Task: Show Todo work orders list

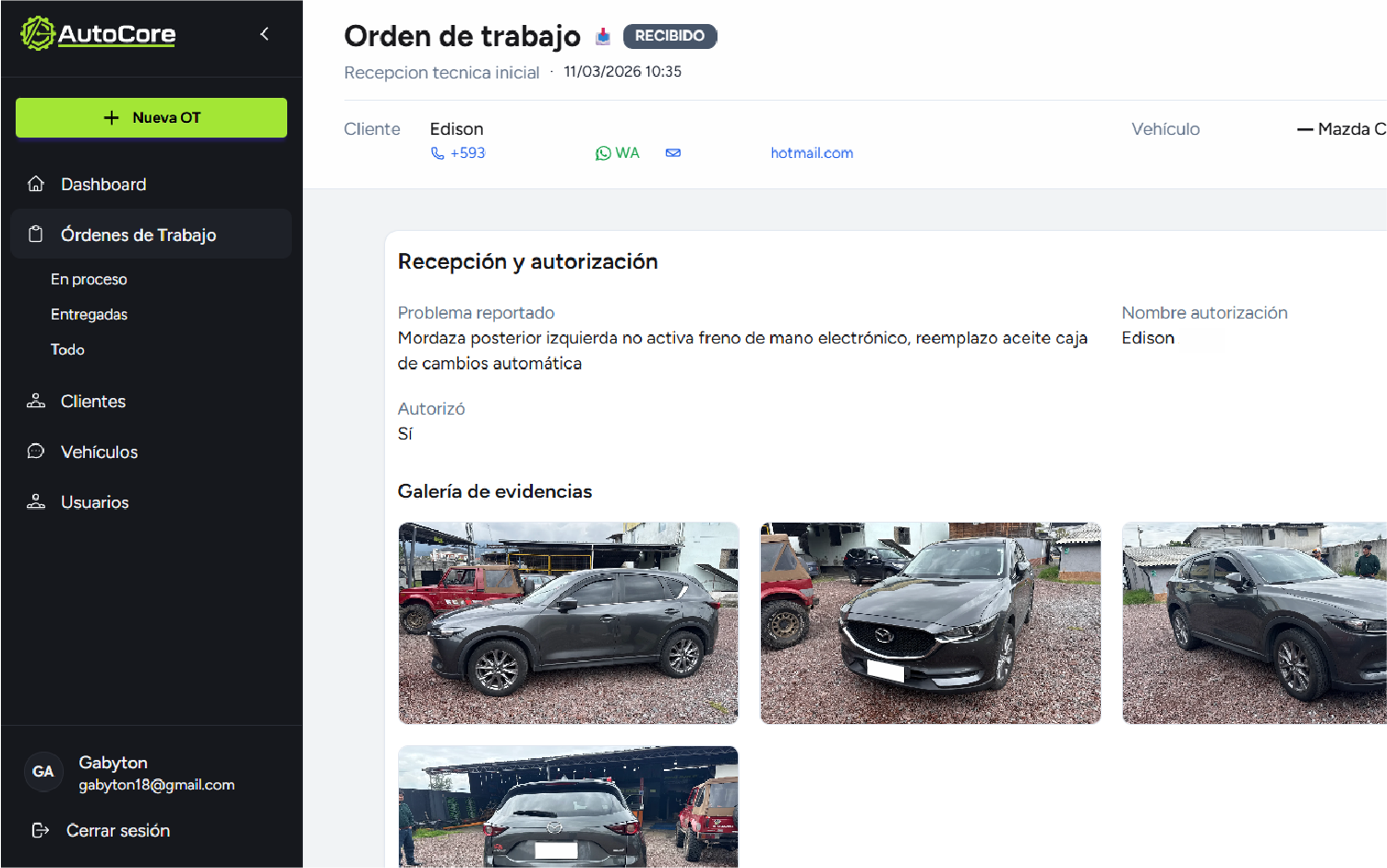Action: click(67, 349)
